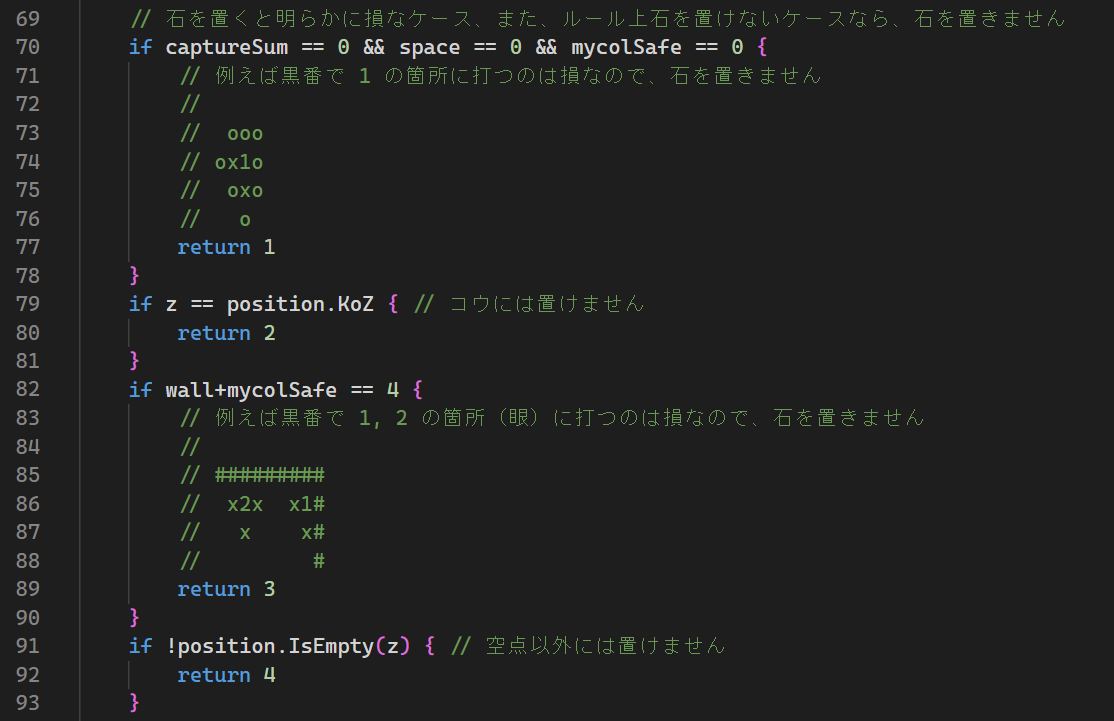Click line number 70 in the gutter
Viewport: 1114px width, 721px height.
pyautogui.click(x=27, y=47)
